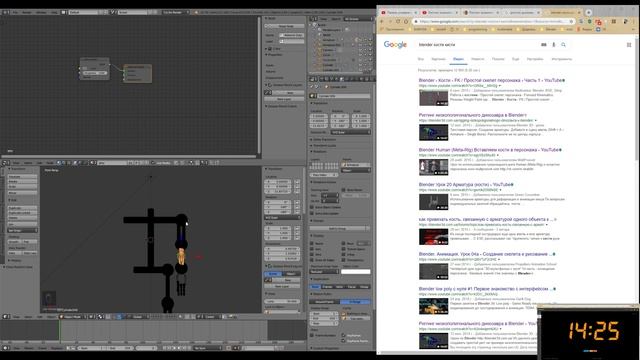The height and width of the screenshot is (360, 640).
Task: Open timeline editor type selector icon
Action: click(6, 348)
